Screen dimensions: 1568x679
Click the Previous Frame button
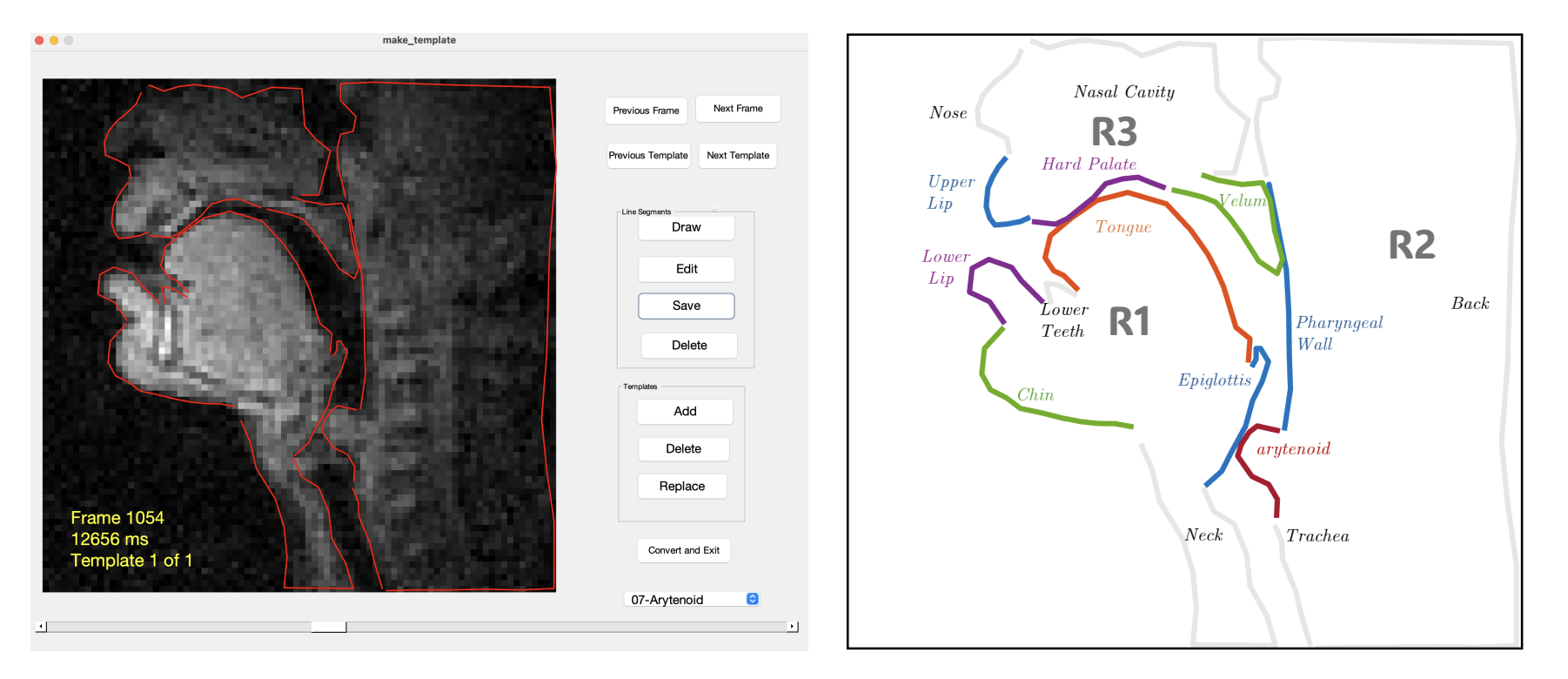(x=646, y=111)
